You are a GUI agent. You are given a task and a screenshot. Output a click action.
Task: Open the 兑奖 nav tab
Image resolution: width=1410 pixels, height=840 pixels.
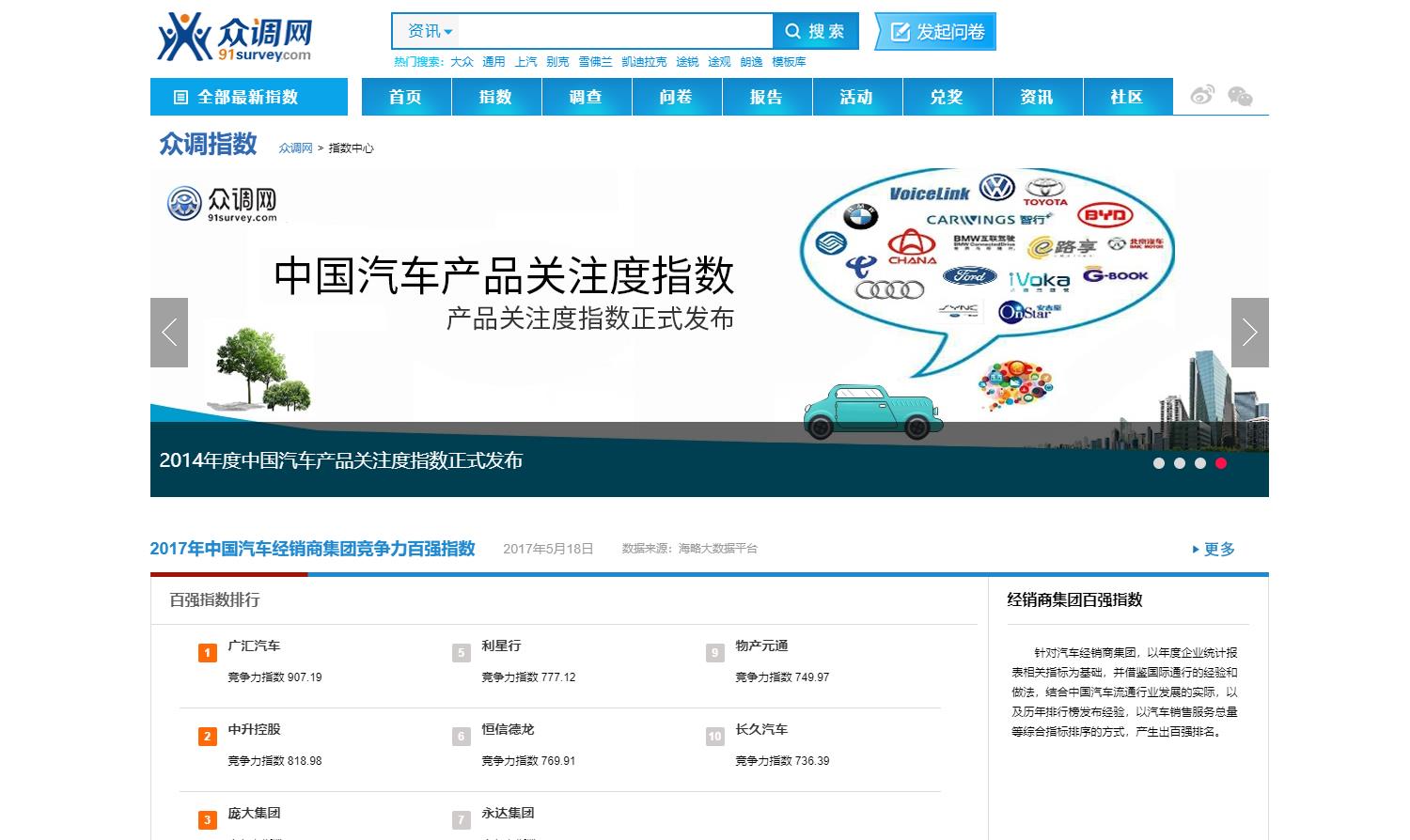pyautogui.click(x=948, y=97)
